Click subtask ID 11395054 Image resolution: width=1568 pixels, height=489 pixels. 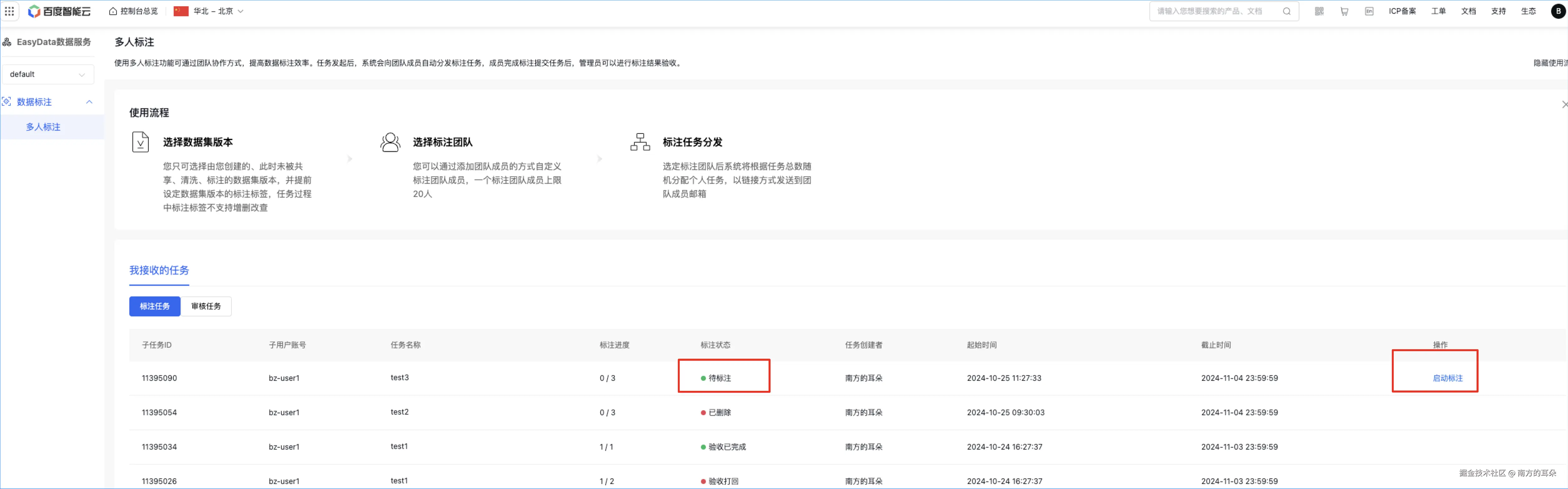pyautogui.click(x=160, y=413)
